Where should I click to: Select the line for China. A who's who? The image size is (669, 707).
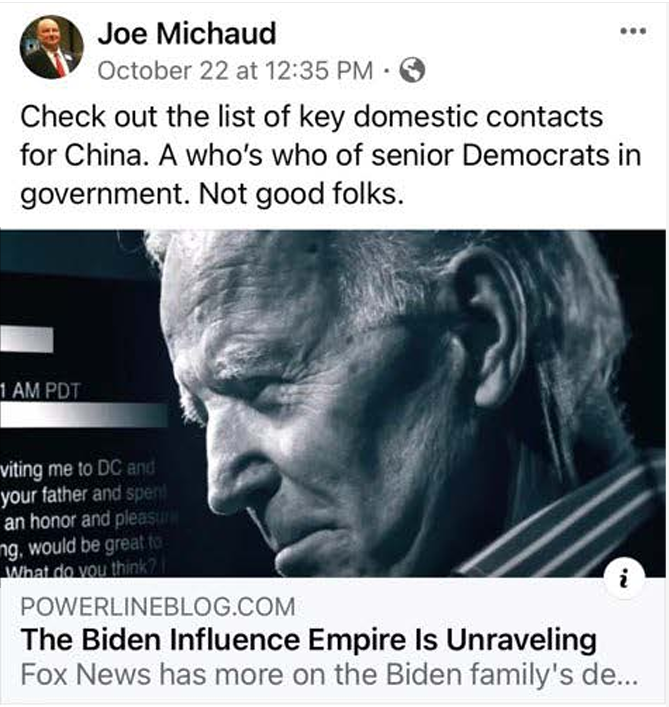point(330,156)
